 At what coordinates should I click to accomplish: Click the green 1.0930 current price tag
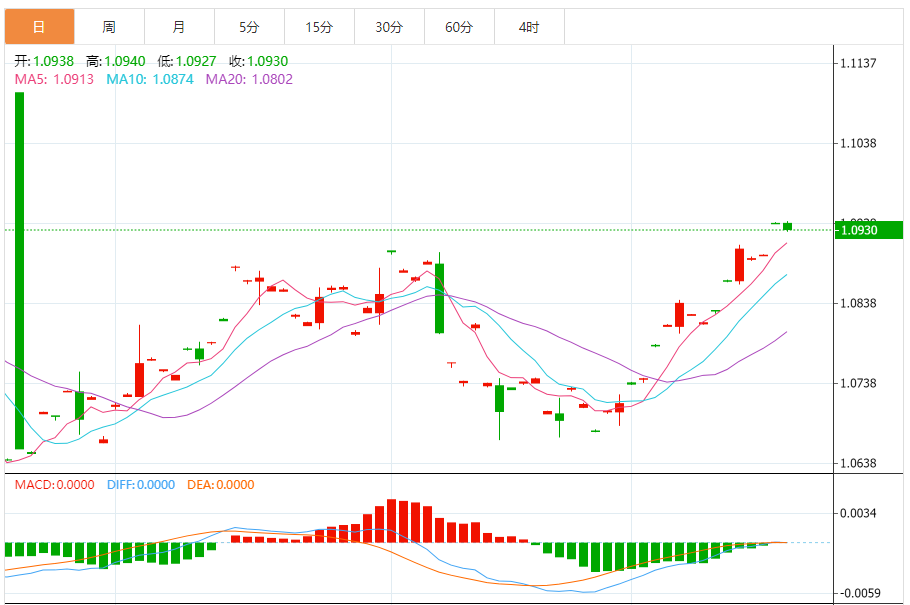[x=869, y=230]
